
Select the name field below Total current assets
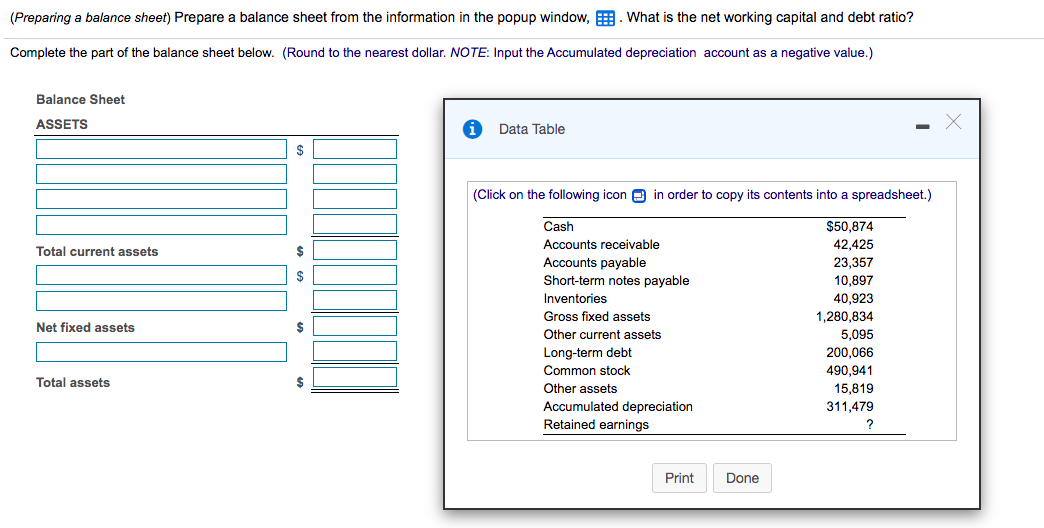tap(161, 275)
